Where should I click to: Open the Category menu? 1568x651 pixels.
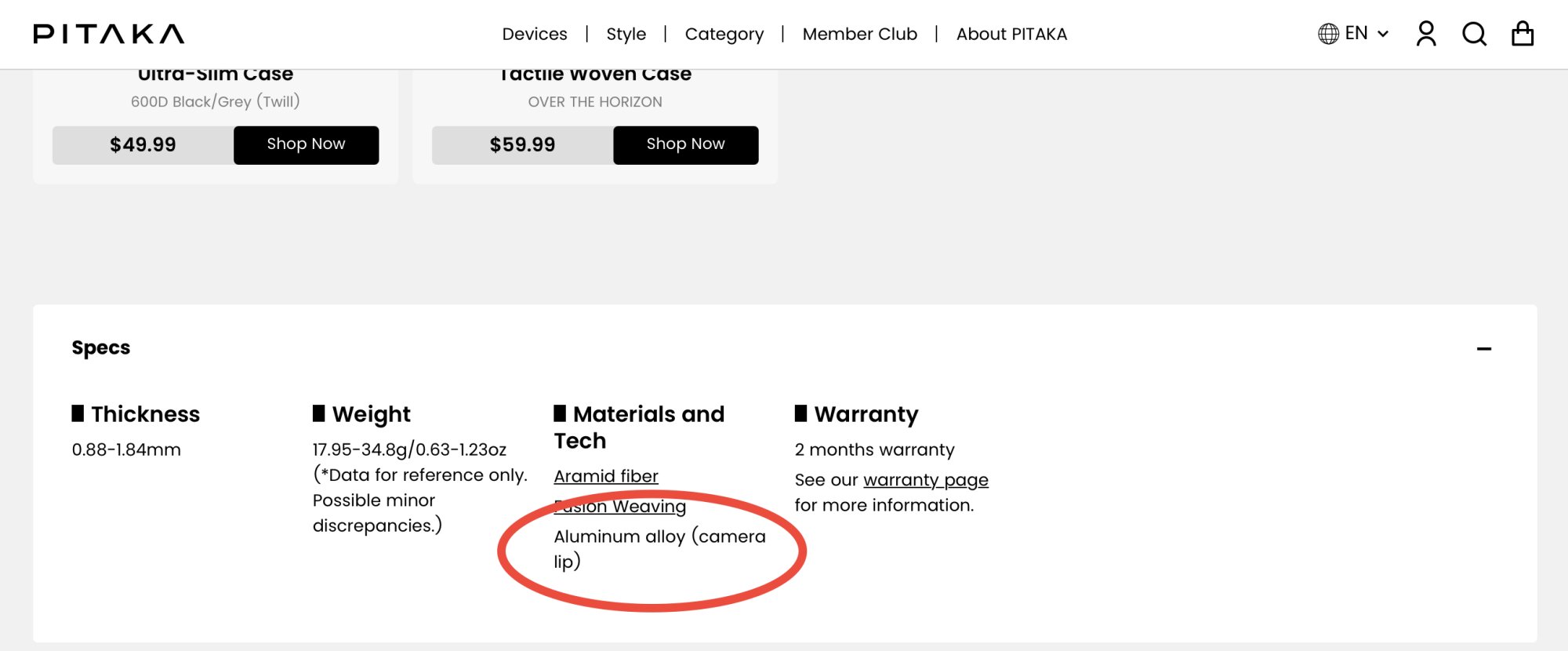pos(724,34)
